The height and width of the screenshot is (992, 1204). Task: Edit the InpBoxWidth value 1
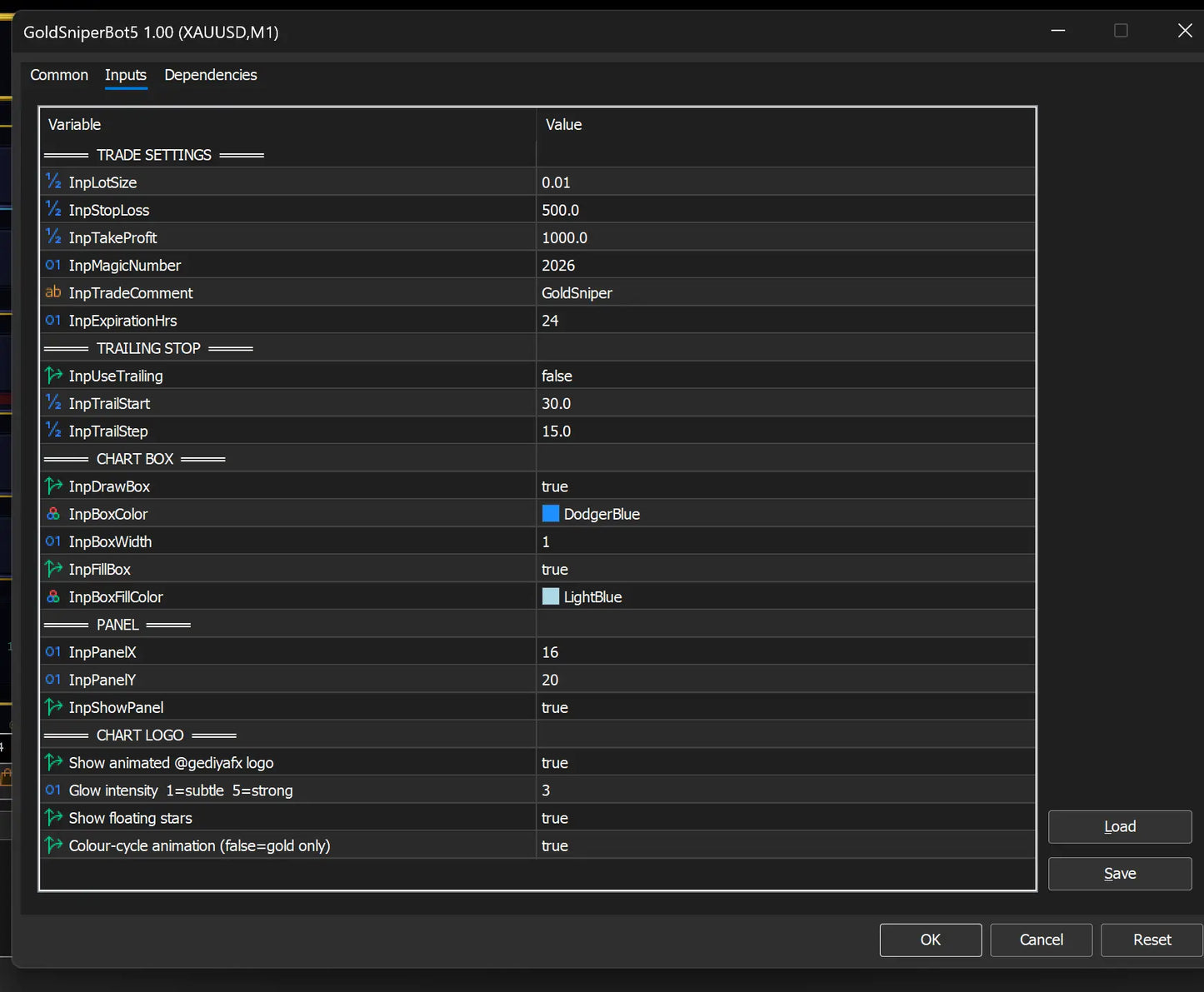[786, 541]
